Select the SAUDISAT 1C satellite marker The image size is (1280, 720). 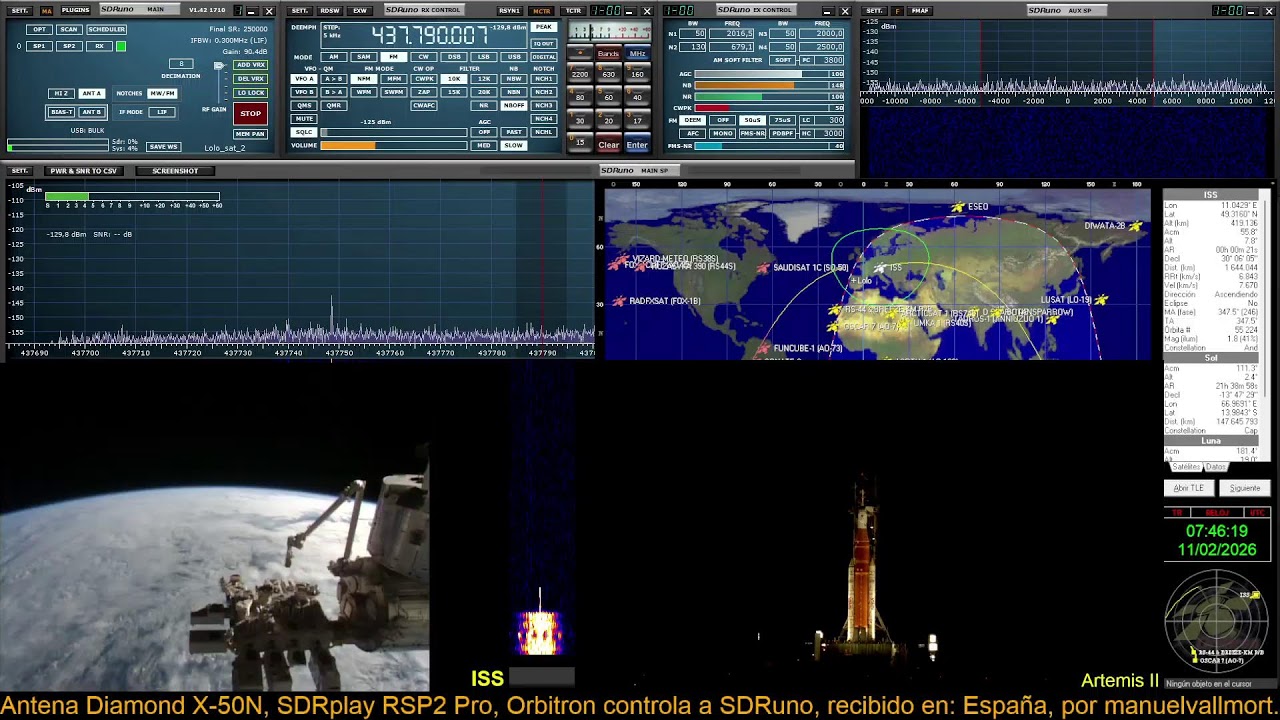click(x=763, y=268)
